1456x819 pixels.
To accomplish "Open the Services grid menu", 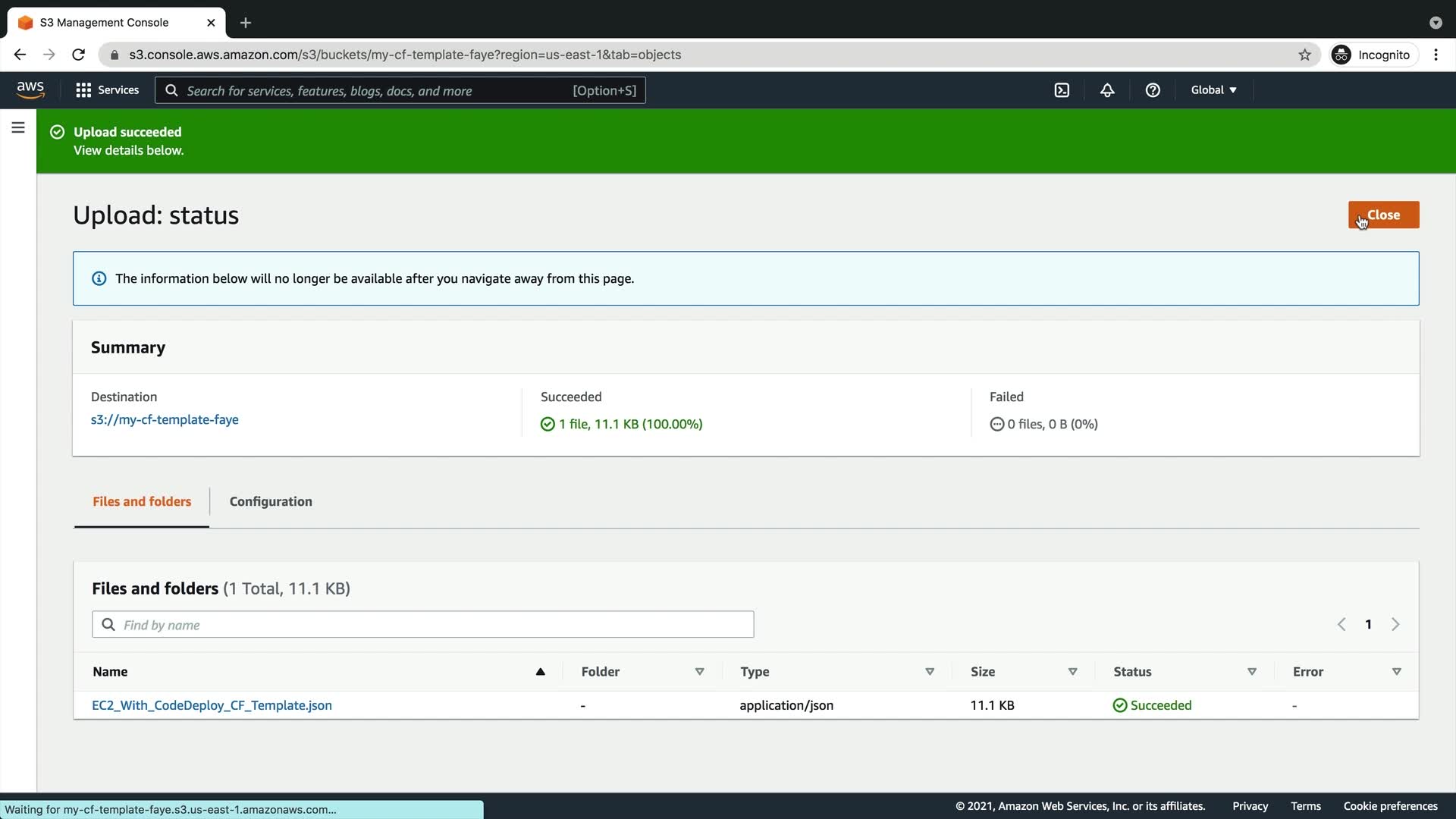I will pyautogui.click(x=108, y=90).
